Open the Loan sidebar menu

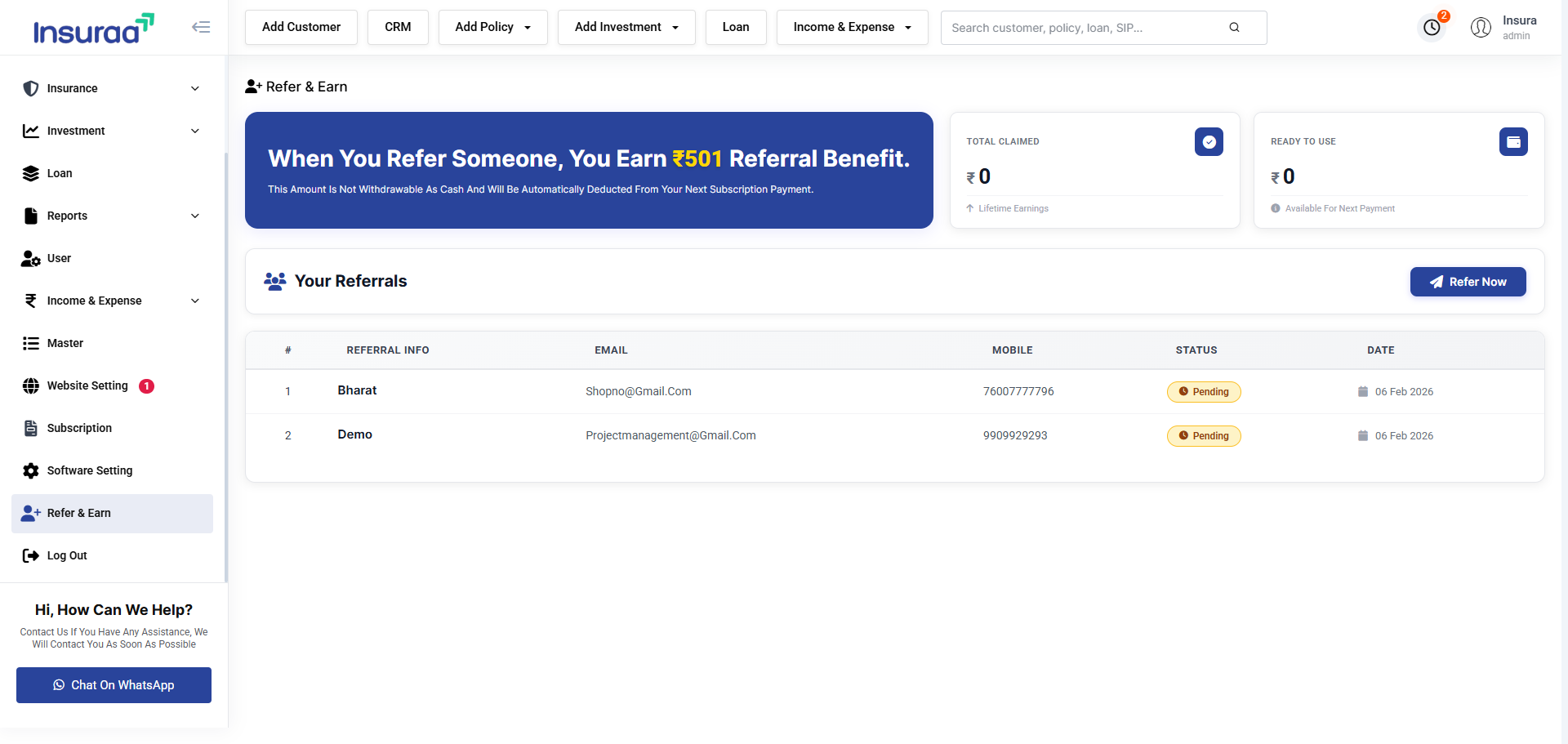coord(112,173)
